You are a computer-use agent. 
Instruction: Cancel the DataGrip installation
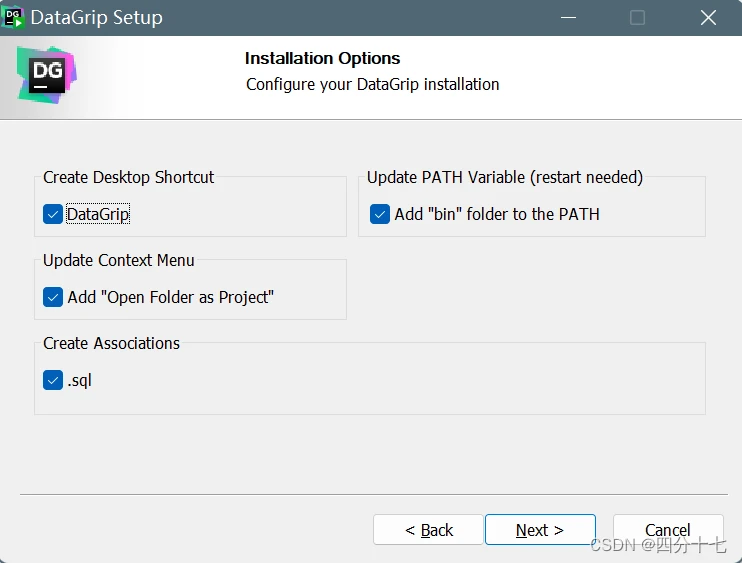click(668, 530)
